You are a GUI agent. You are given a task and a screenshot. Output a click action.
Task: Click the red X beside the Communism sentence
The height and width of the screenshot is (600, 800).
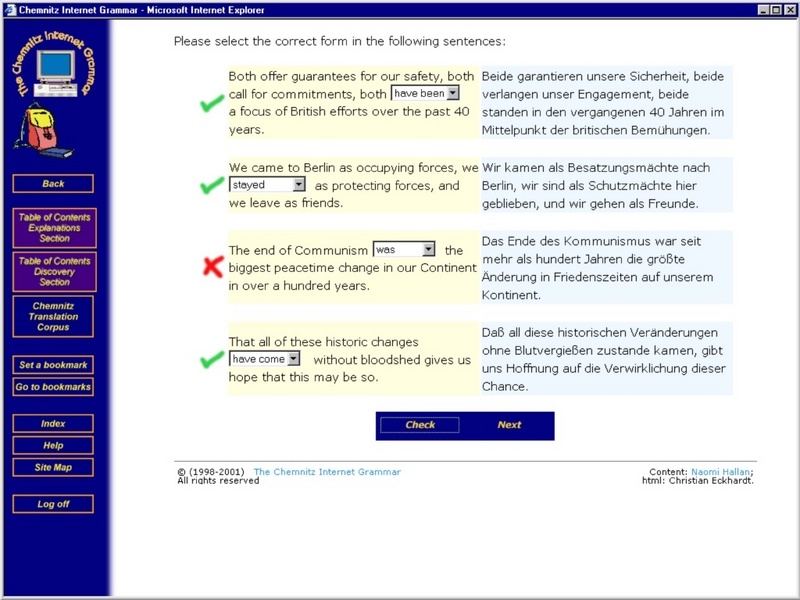click(x=213, y=267)
